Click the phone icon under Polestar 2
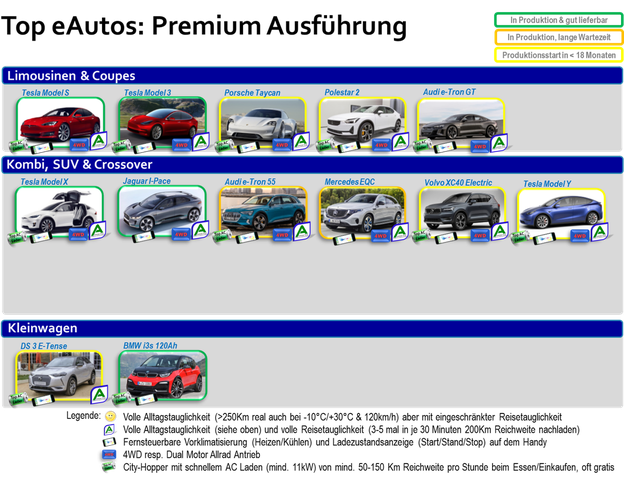This screenshot has height=479, width=624. tap(349, 148)
